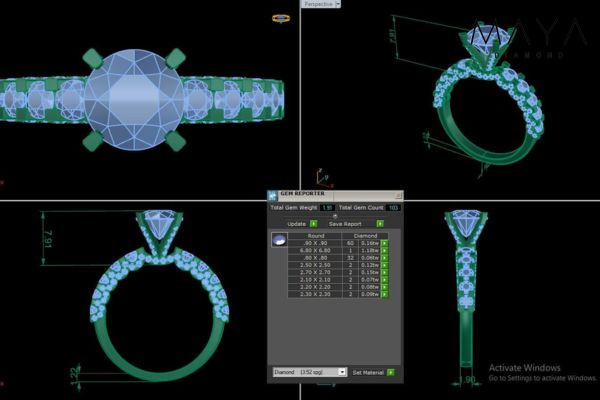
Task: Click the green Set Material button
Action: pyautogui.click(x=391, y=371)
